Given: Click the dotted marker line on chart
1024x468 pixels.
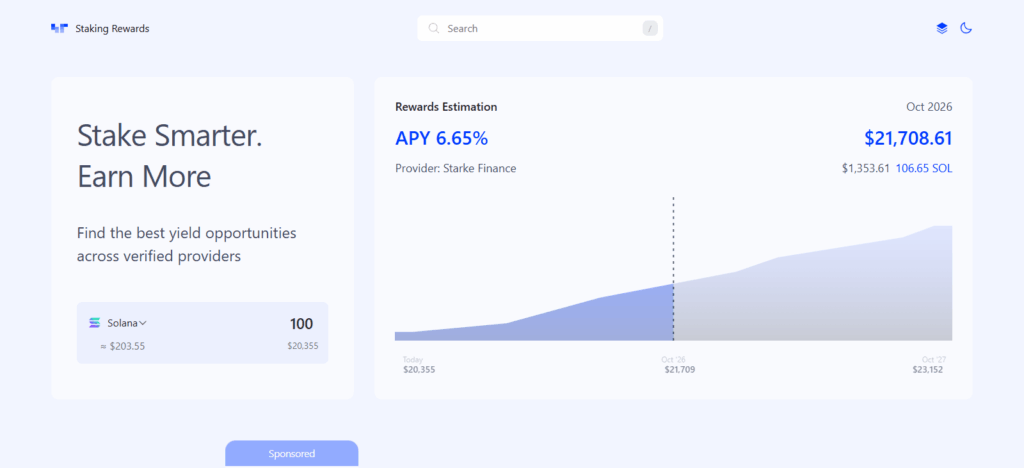Looking at the screenshot, I should tap(673, 268).
